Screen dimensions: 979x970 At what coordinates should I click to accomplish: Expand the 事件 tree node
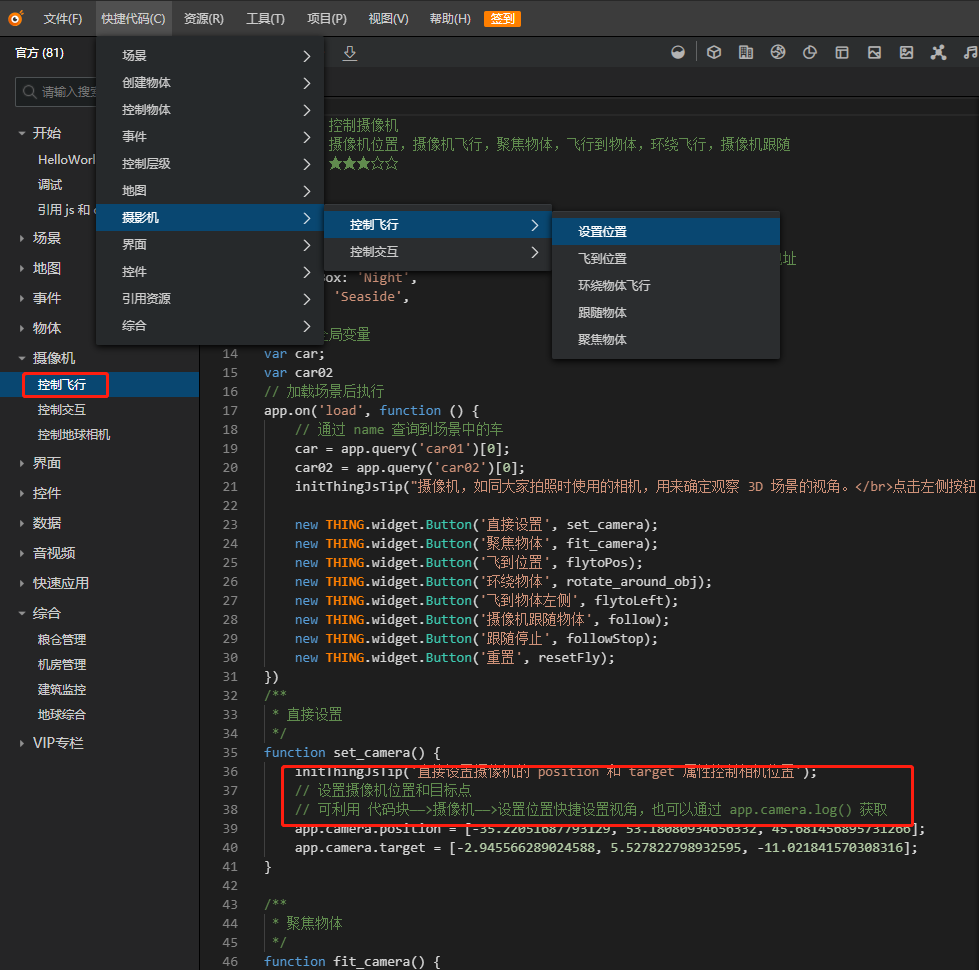(22, 298)
